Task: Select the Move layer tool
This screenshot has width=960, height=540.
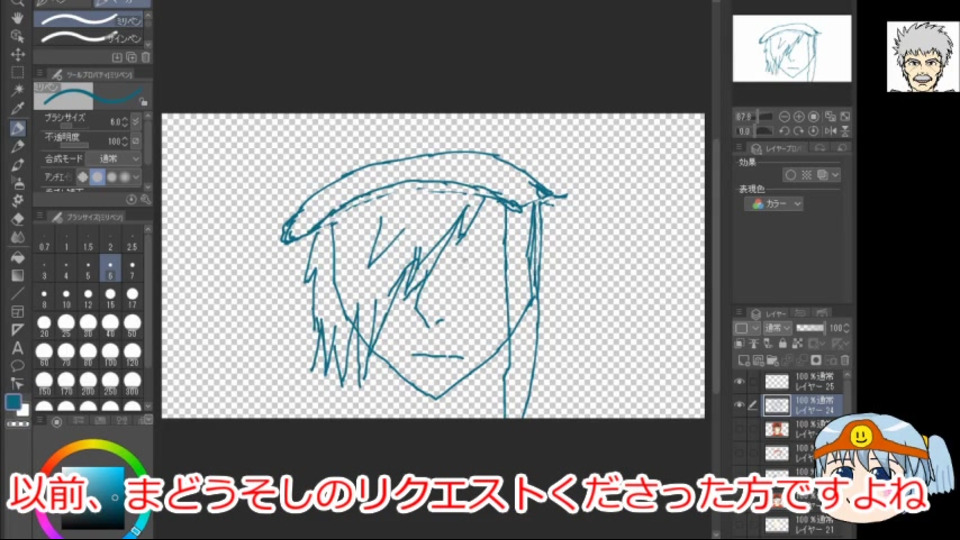Action: click(x=17, y=54)
